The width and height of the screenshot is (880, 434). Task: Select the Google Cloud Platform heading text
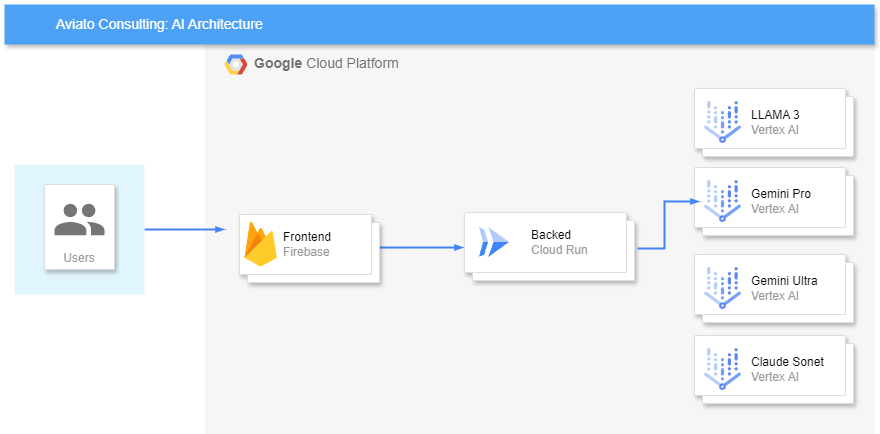point(326,63)
